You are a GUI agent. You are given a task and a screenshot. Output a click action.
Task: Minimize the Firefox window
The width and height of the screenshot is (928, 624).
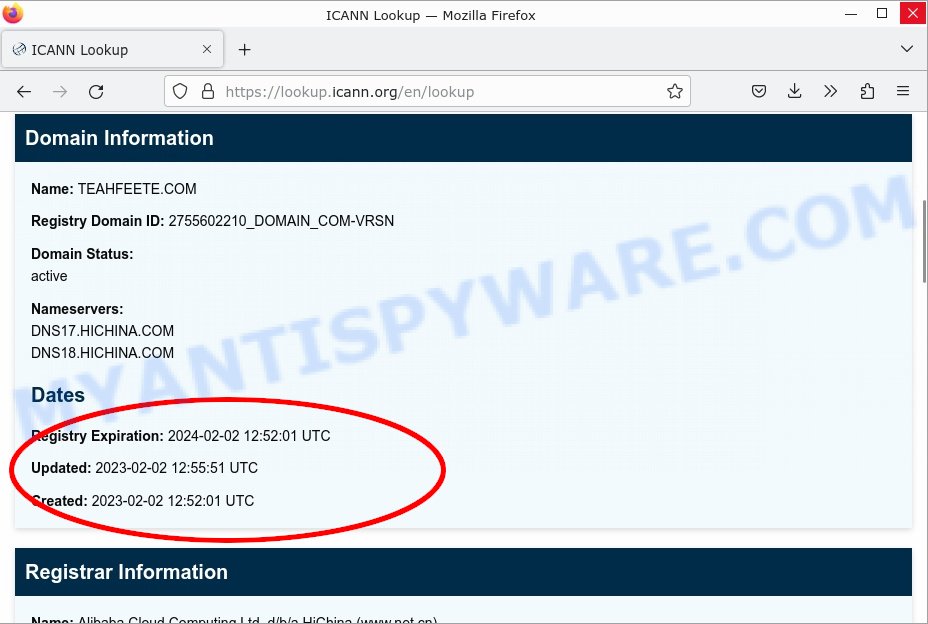point(851,14)
